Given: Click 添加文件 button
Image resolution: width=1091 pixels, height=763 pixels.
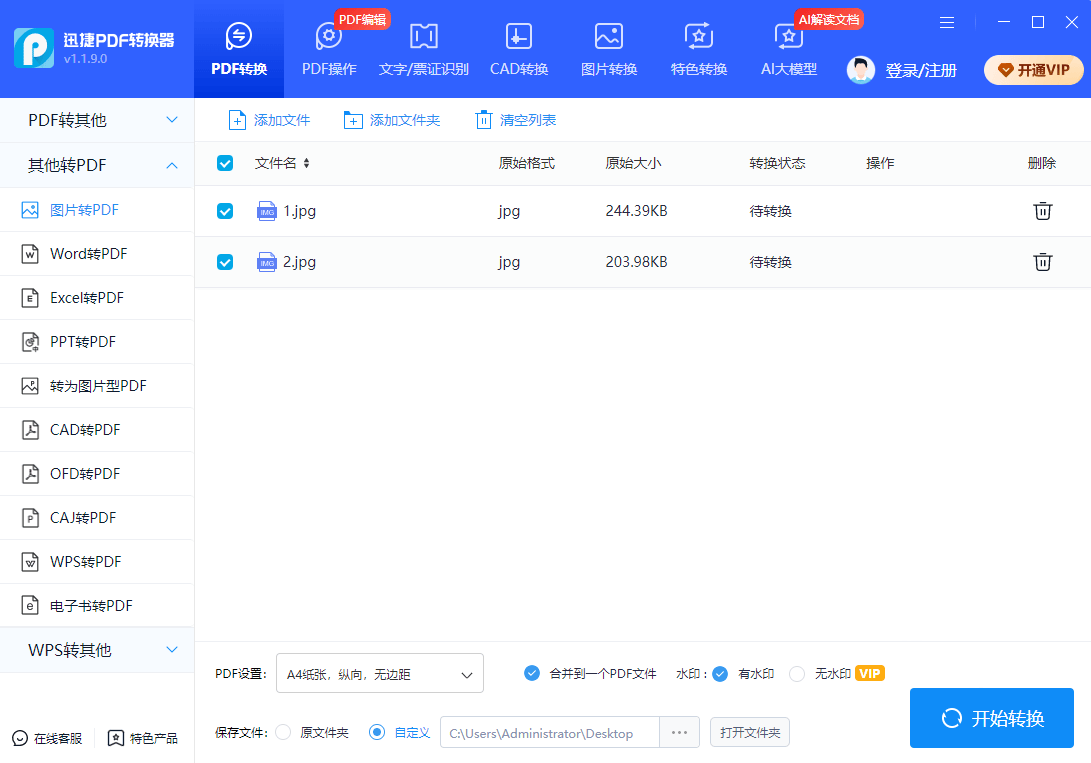Looking at the screenshot, I should click(269, 120).
